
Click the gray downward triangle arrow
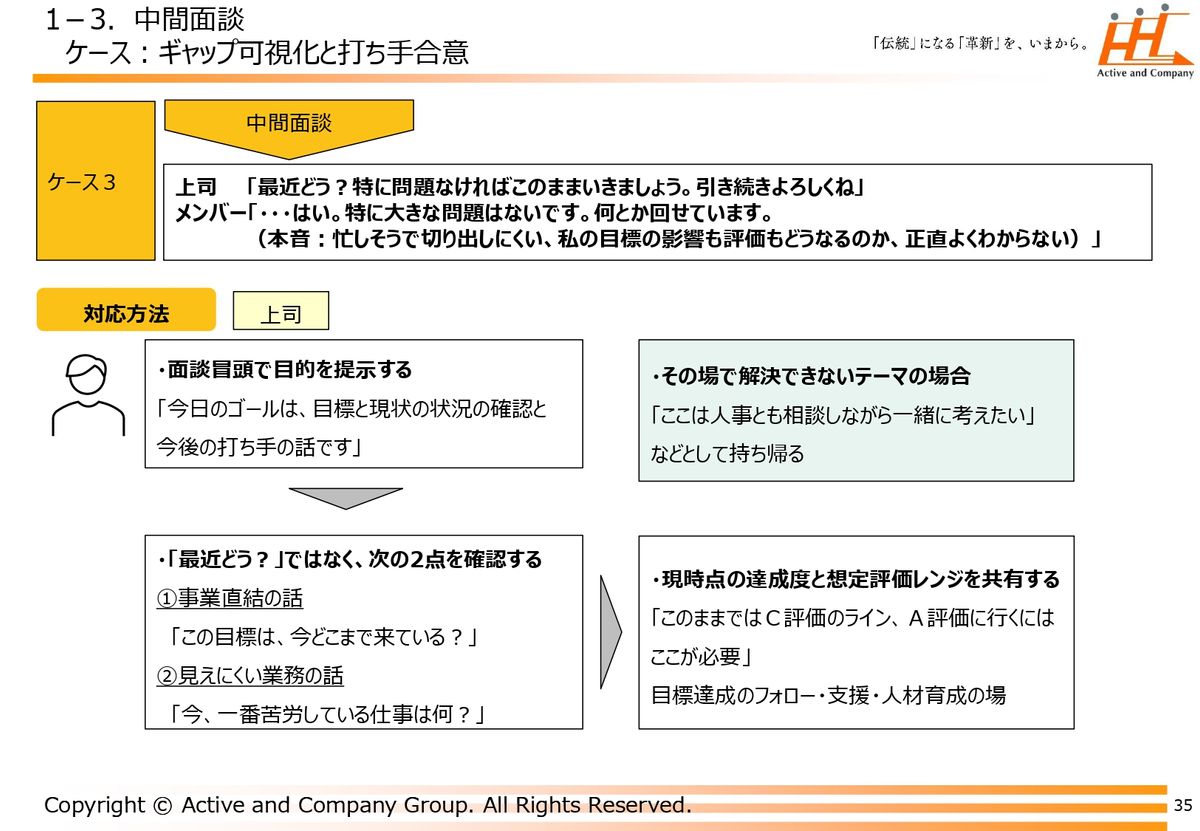click(x=345, y=497)
